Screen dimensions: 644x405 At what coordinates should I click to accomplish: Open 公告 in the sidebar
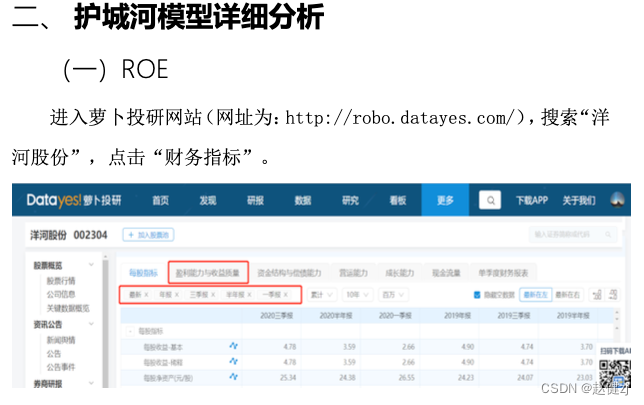pyautogui.click(x=54, y=353)
